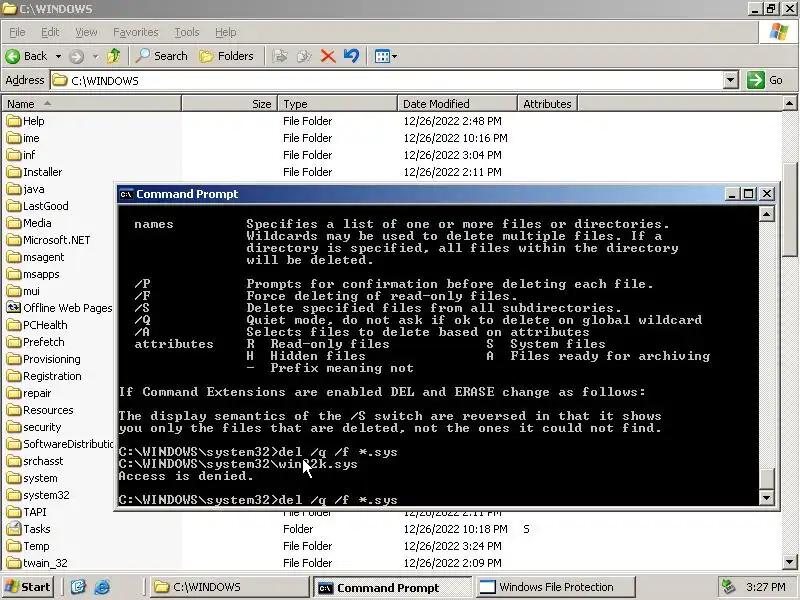Viewport: 800px width, 600px height.
Task: Select the Media folder
Action: (29, 223)
